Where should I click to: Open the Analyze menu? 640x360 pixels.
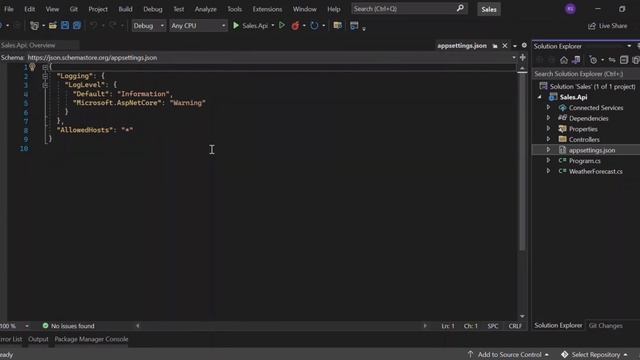pos(205,9)
